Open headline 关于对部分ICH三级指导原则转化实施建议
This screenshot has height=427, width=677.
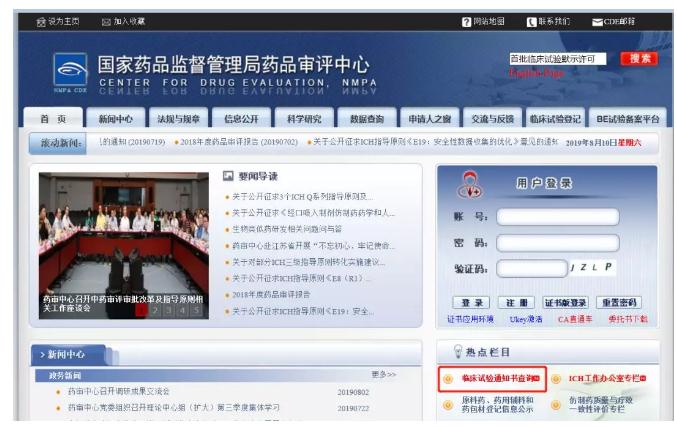[x=308, y=262]
